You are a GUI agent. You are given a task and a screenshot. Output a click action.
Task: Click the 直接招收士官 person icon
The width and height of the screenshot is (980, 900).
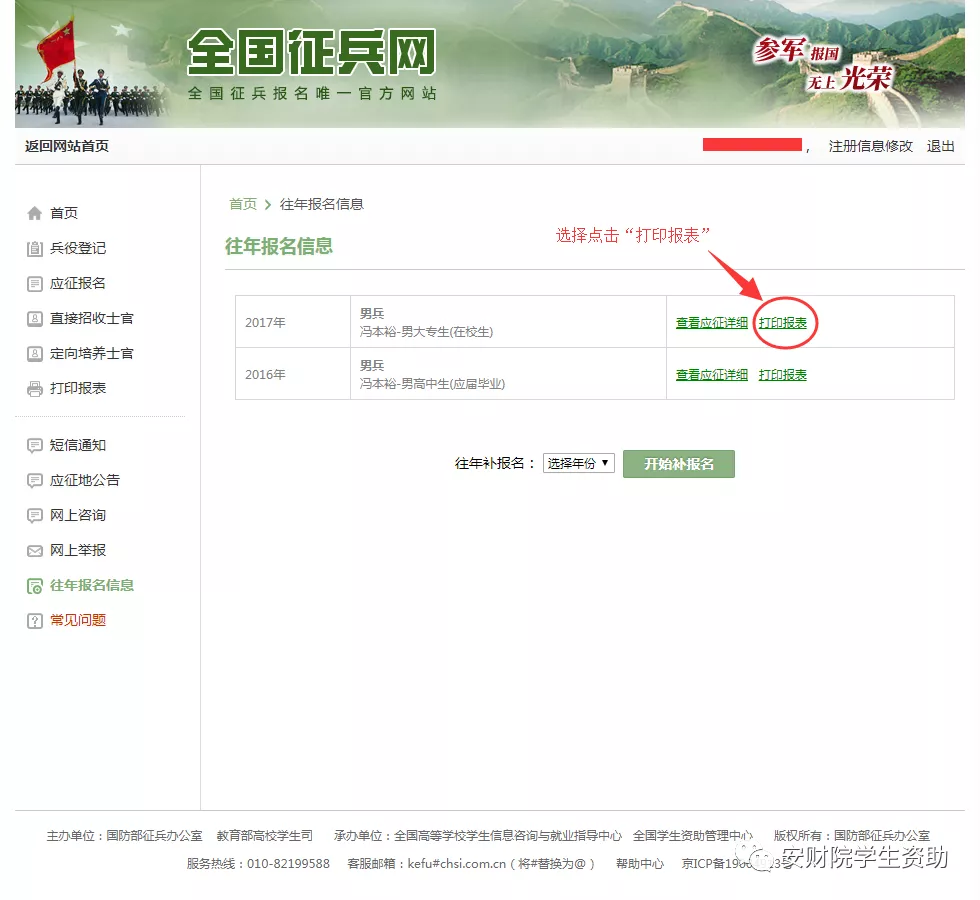pos(35,319)
